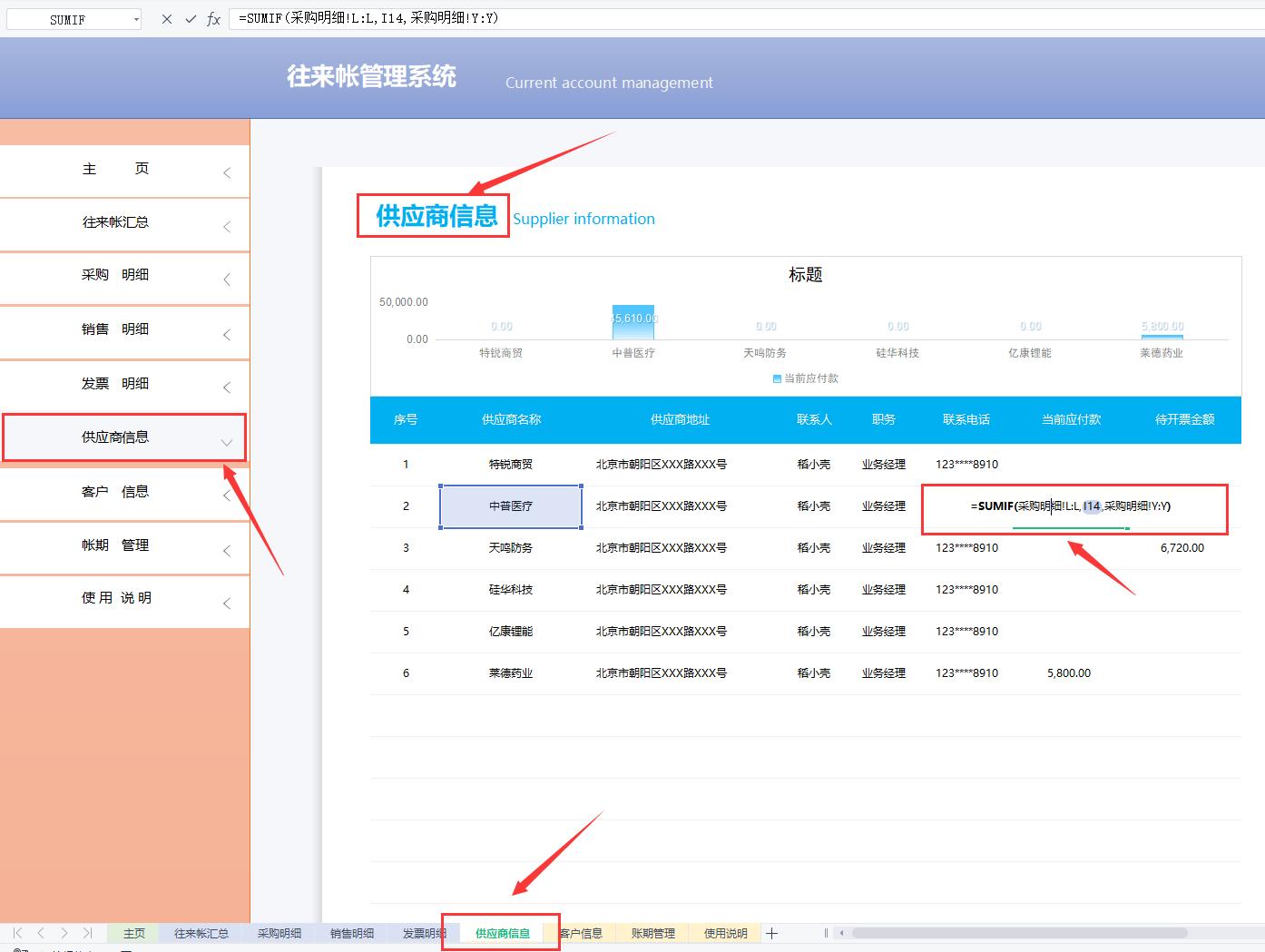1265x952 pixels.
Task: Open the name box dropdown showing SUMIF
Action: (136, 19)
